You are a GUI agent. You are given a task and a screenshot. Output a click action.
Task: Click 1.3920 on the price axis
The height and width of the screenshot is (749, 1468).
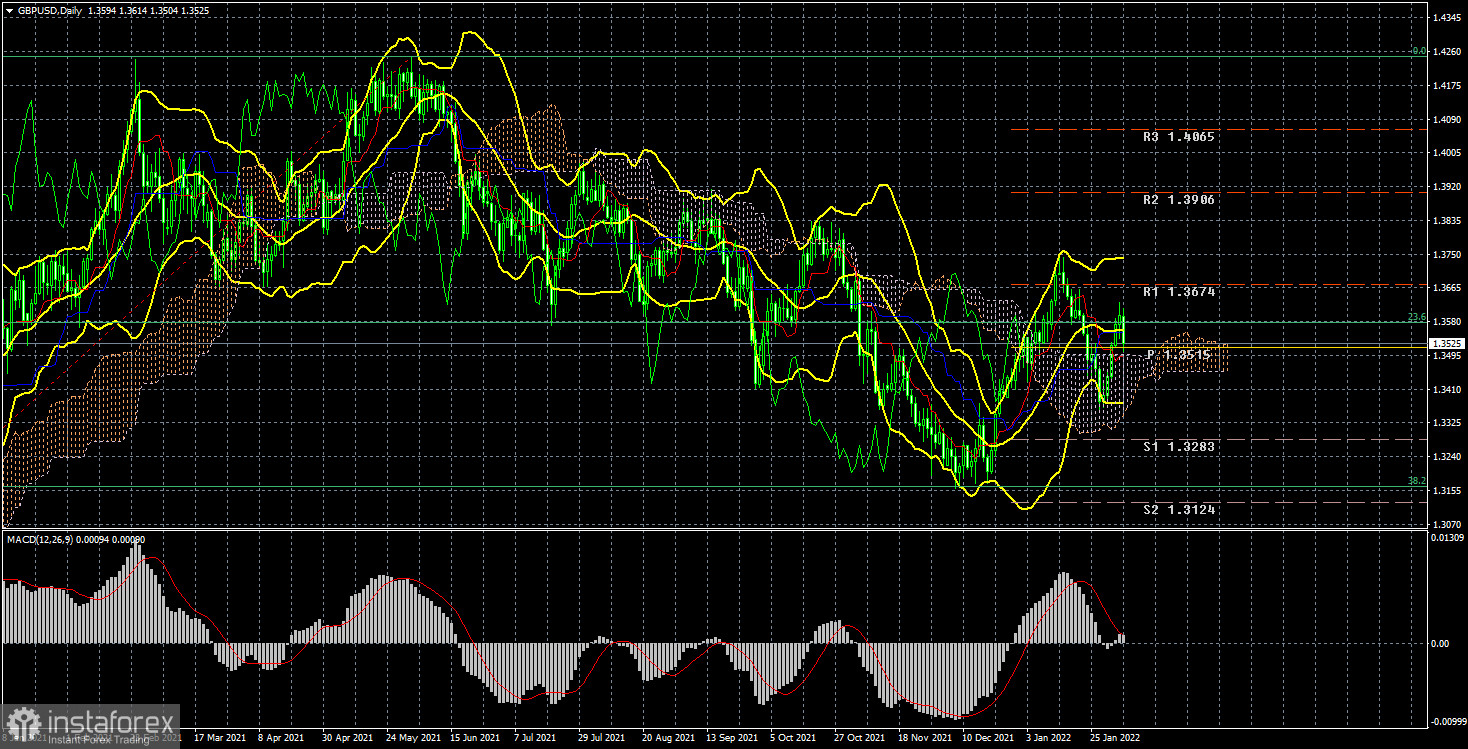pyautogui.click(x=1446, y=187)
